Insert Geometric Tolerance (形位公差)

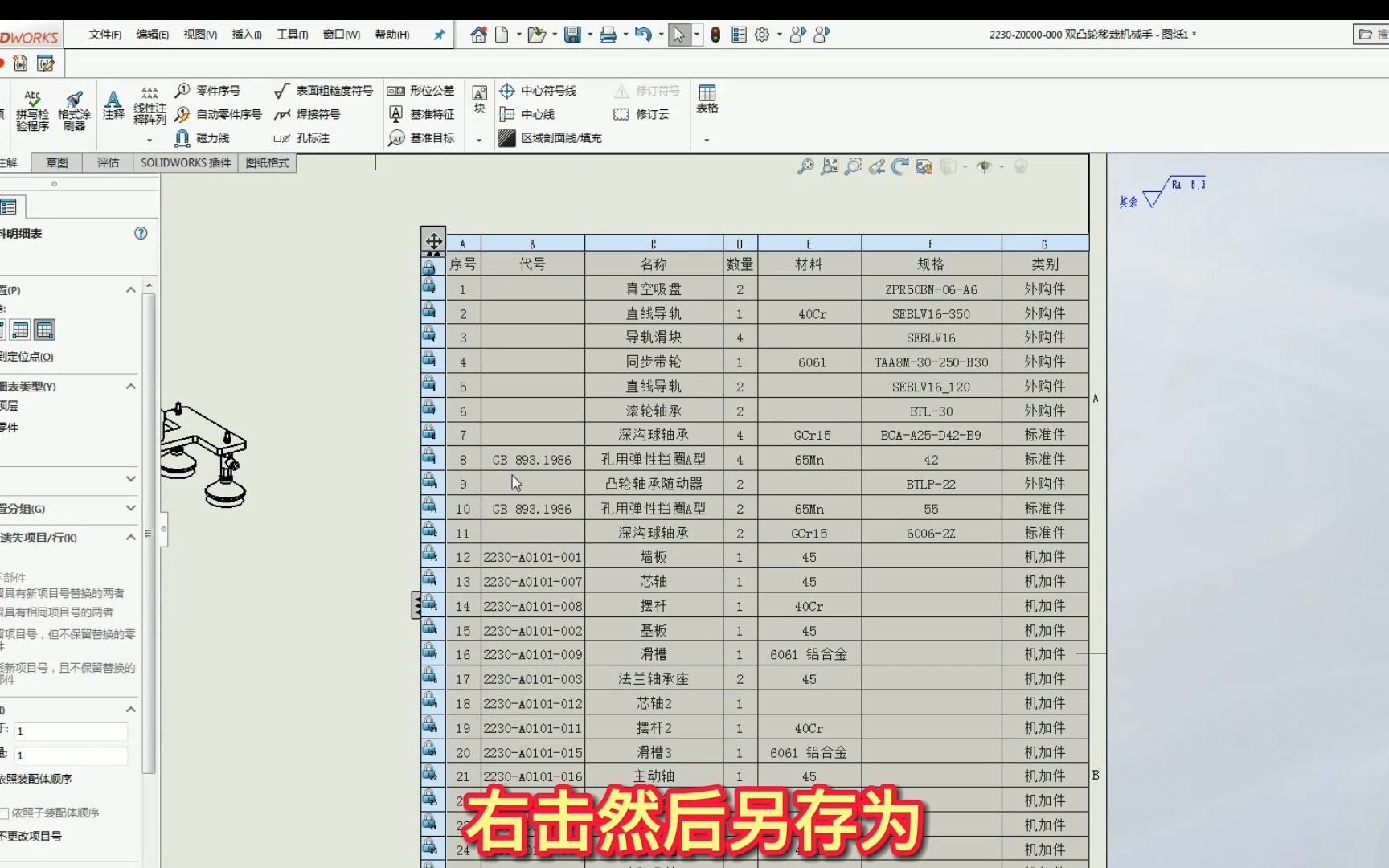(x=420, y=91)
